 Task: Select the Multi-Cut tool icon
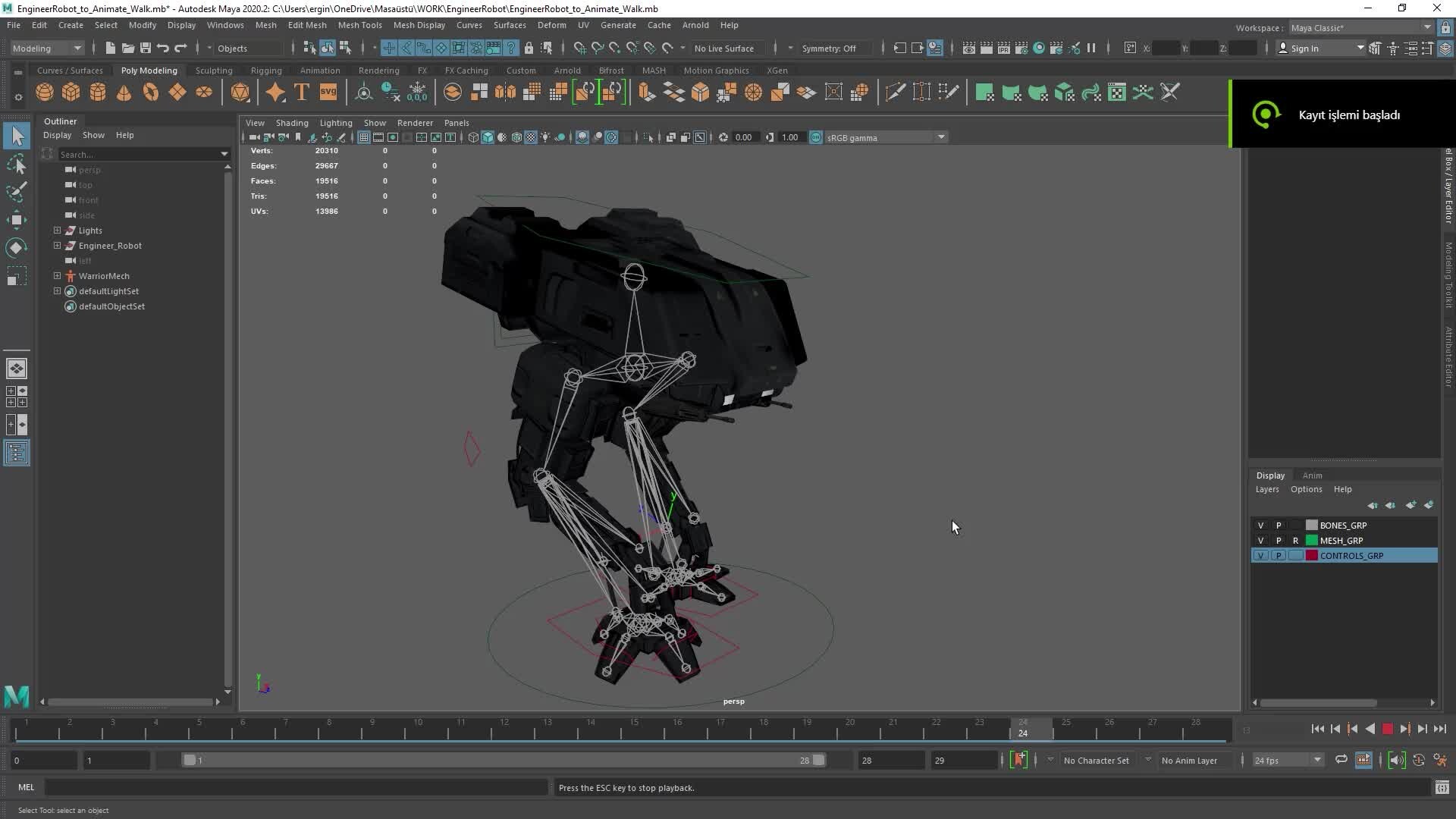tap(896, 92)
